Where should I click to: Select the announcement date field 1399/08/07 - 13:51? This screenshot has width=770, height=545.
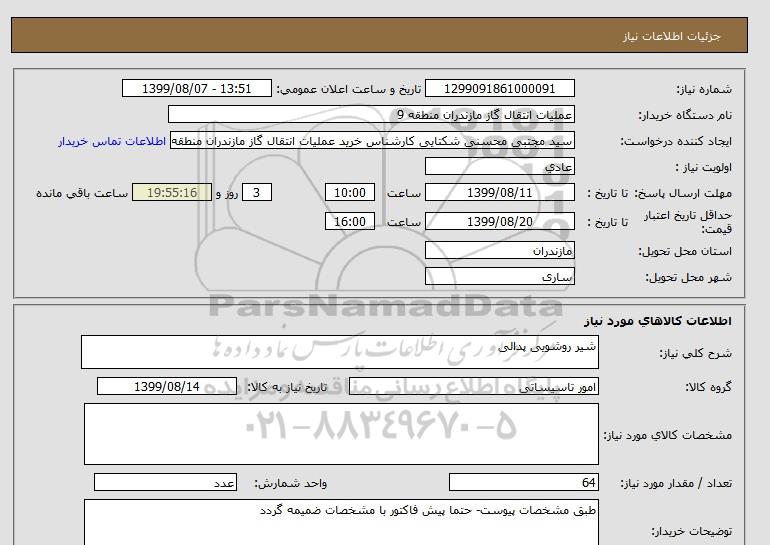coord(196,89)
